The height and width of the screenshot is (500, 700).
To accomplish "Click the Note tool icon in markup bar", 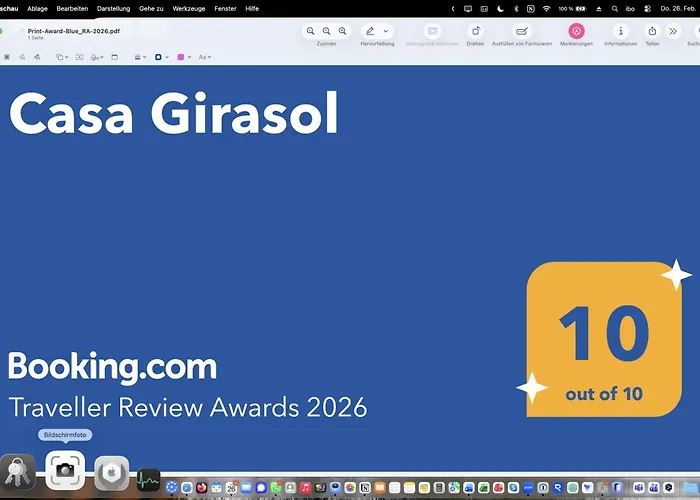I will [x=115, y=57].
